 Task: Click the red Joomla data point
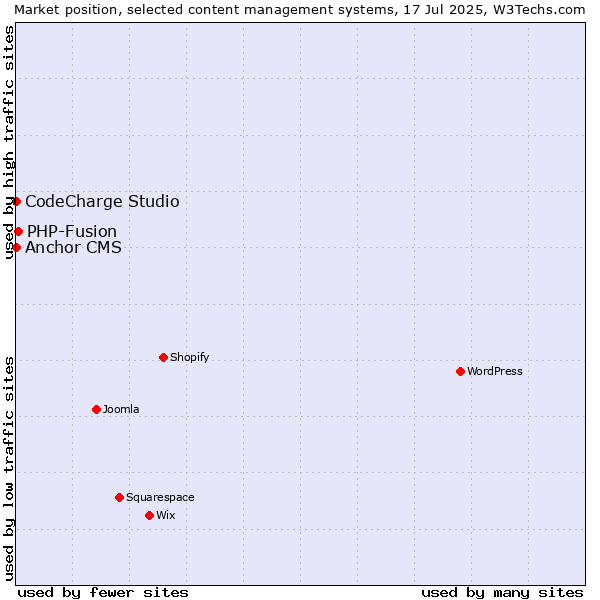click(96, 409)
